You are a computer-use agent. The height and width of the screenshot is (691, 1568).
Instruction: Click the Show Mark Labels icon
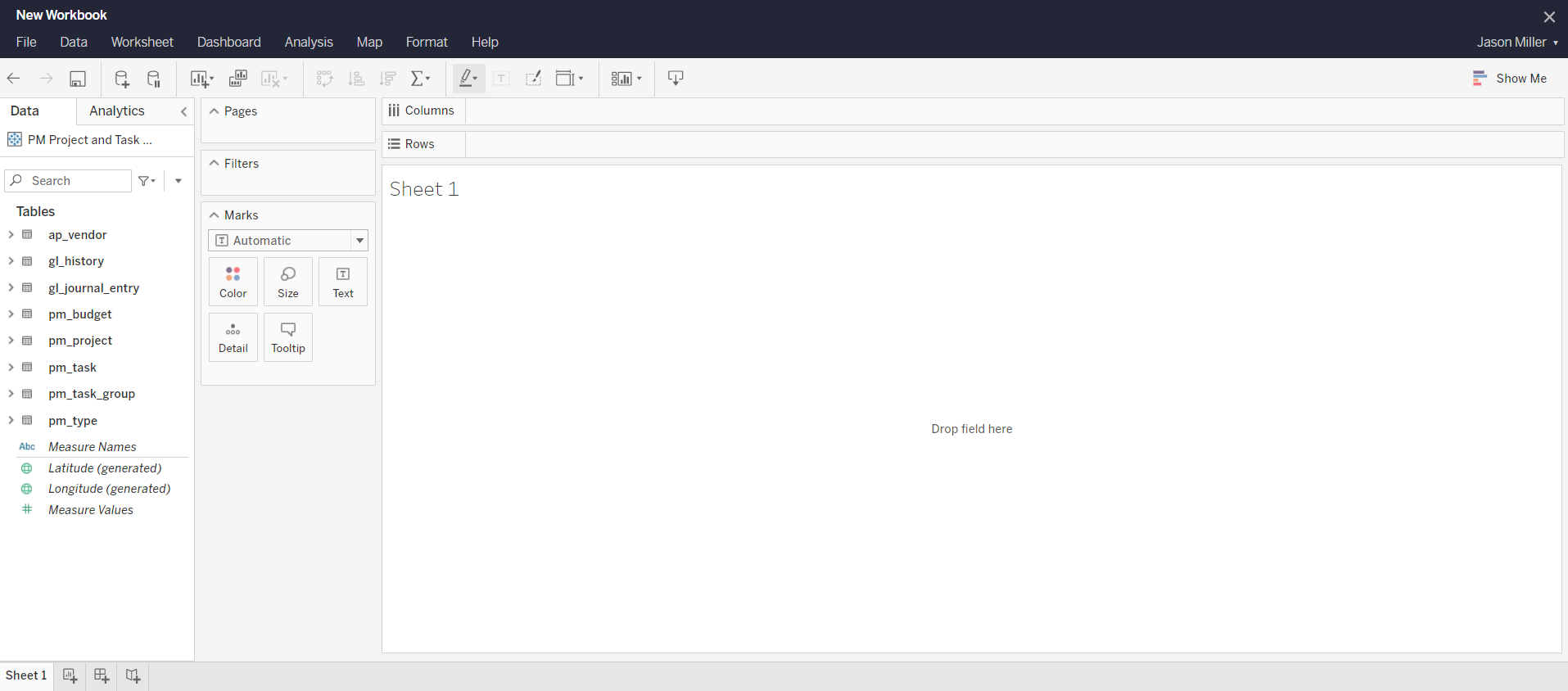pyautogui.click(x=502, y=79)
